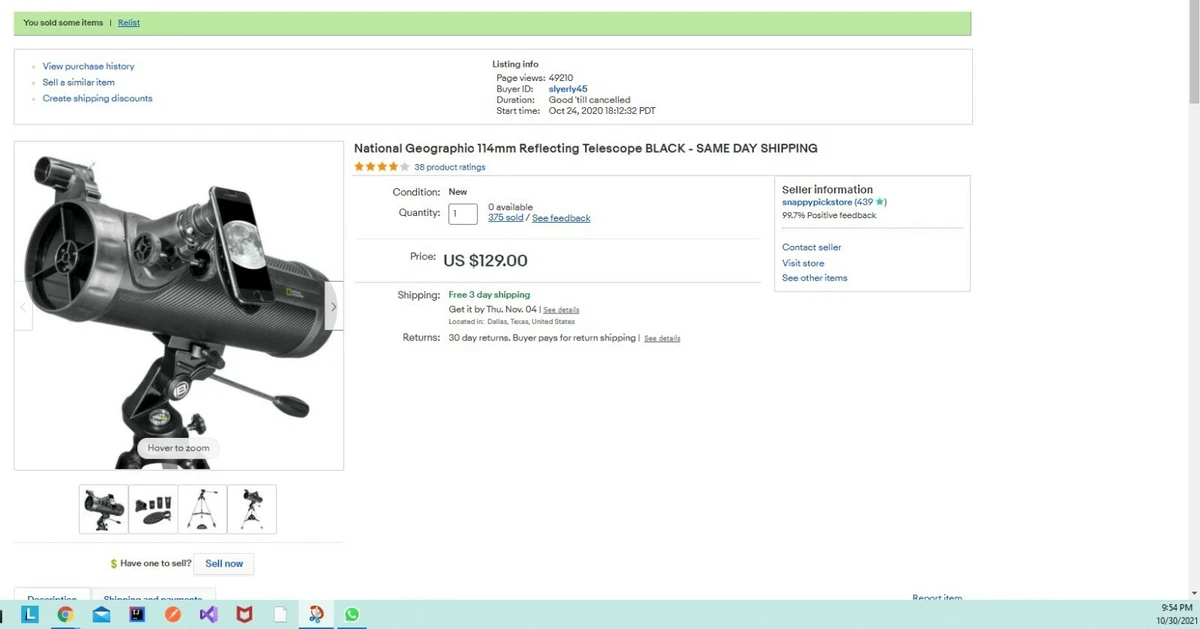Viewport: 1200px width, 629px height.
Task: Launch IntelliJ IDEA from the taskbar
Action: tap(137, 615)
